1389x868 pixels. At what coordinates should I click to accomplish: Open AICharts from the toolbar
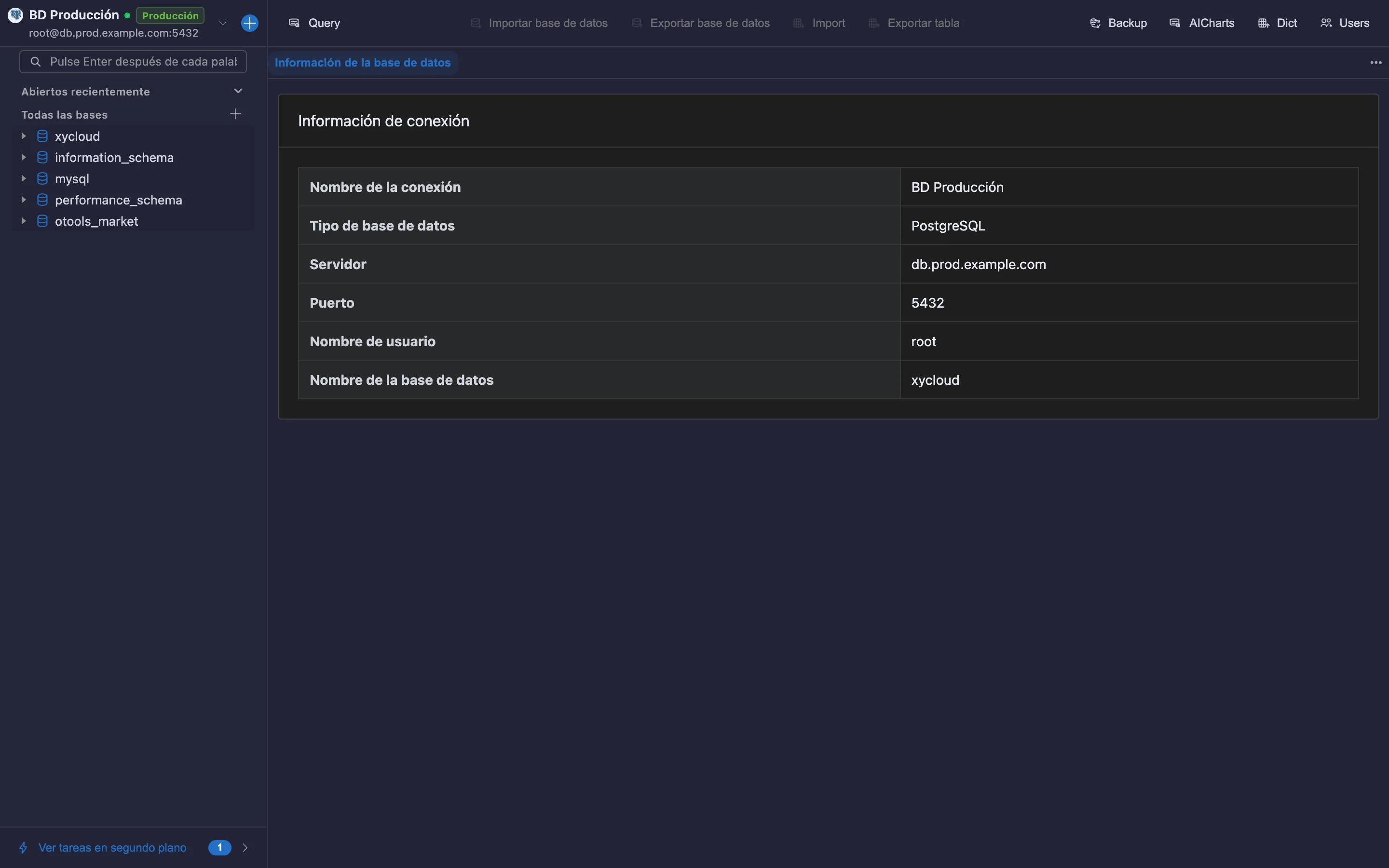(x=1202, y=23)
